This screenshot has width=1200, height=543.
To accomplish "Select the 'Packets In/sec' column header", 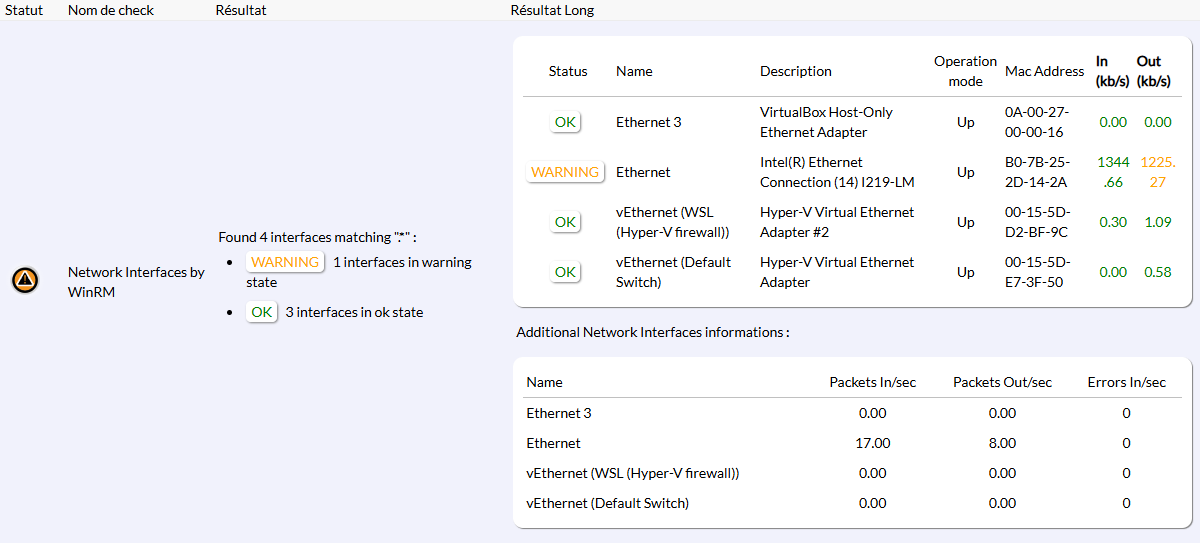I will [872, 382].
